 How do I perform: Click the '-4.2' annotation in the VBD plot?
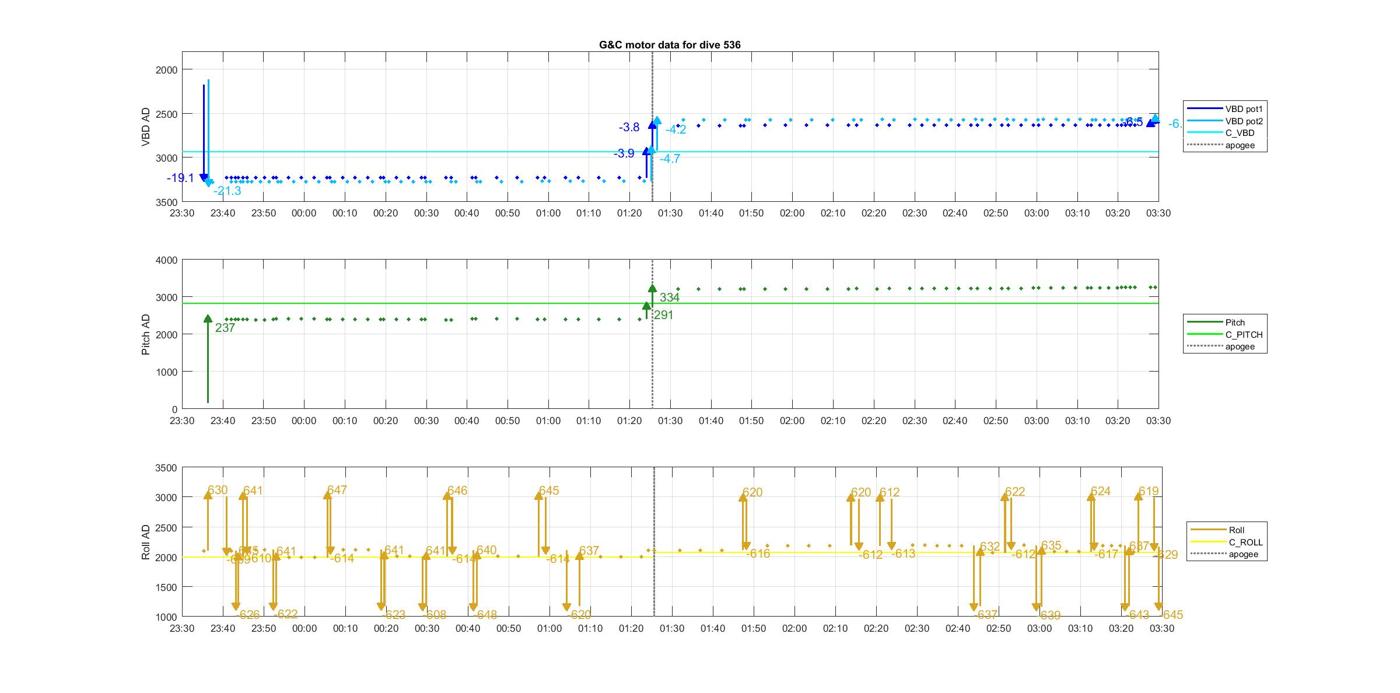point(676,129)
